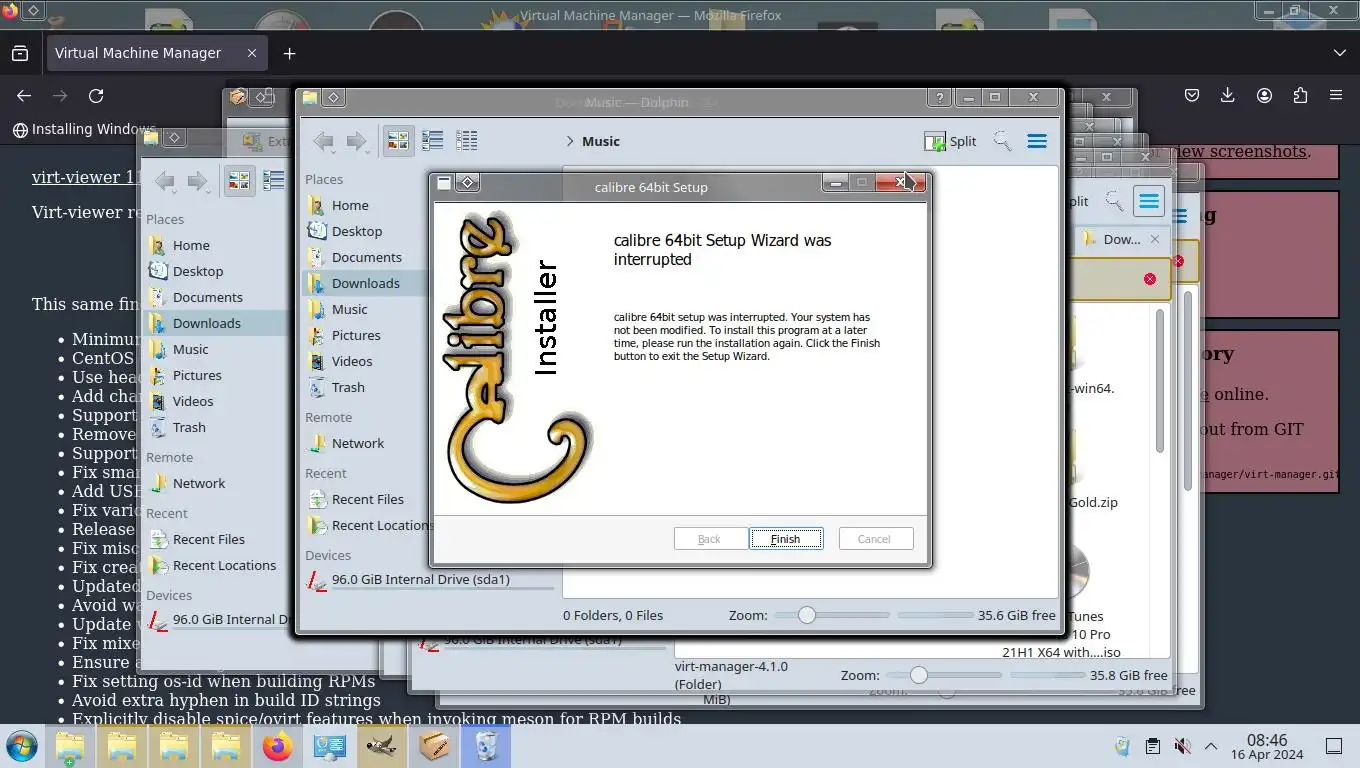Select the Virtual Machine Manager Firefox tab
This screenshot has width=1360, height=768.
pyautogui.click(x=155, y=53)
